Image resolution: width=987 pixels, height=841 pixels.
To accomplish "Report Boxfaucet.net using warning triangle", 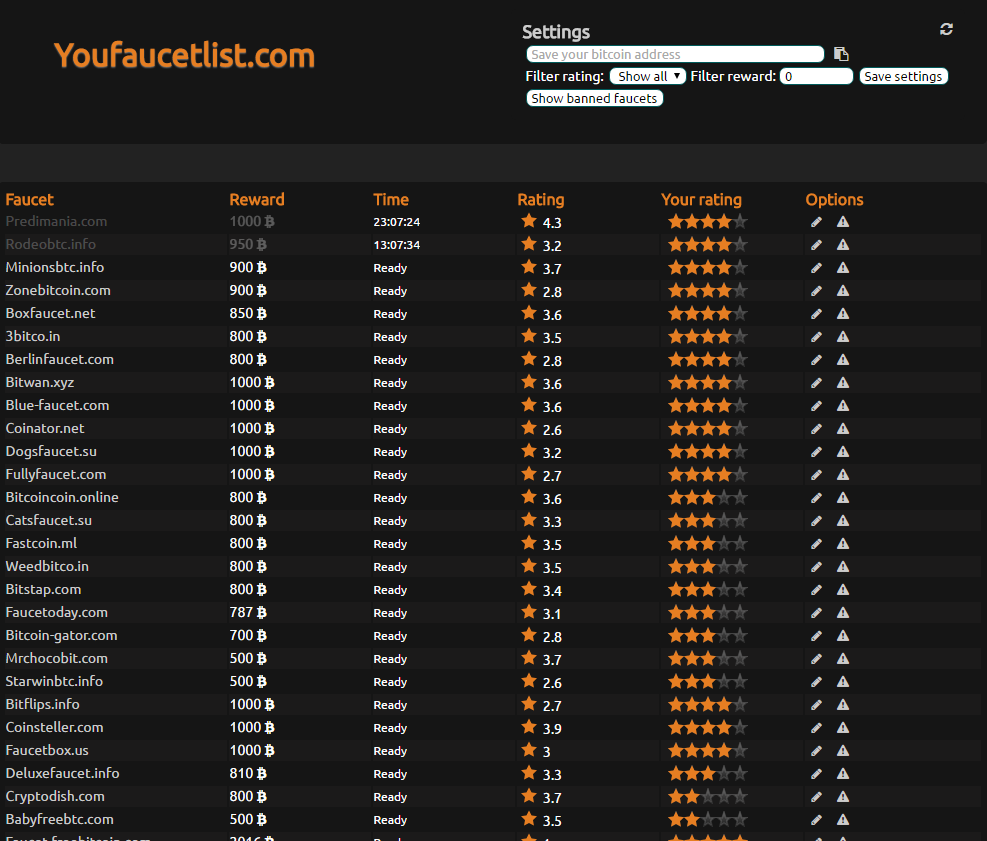I will coord(843,313).
